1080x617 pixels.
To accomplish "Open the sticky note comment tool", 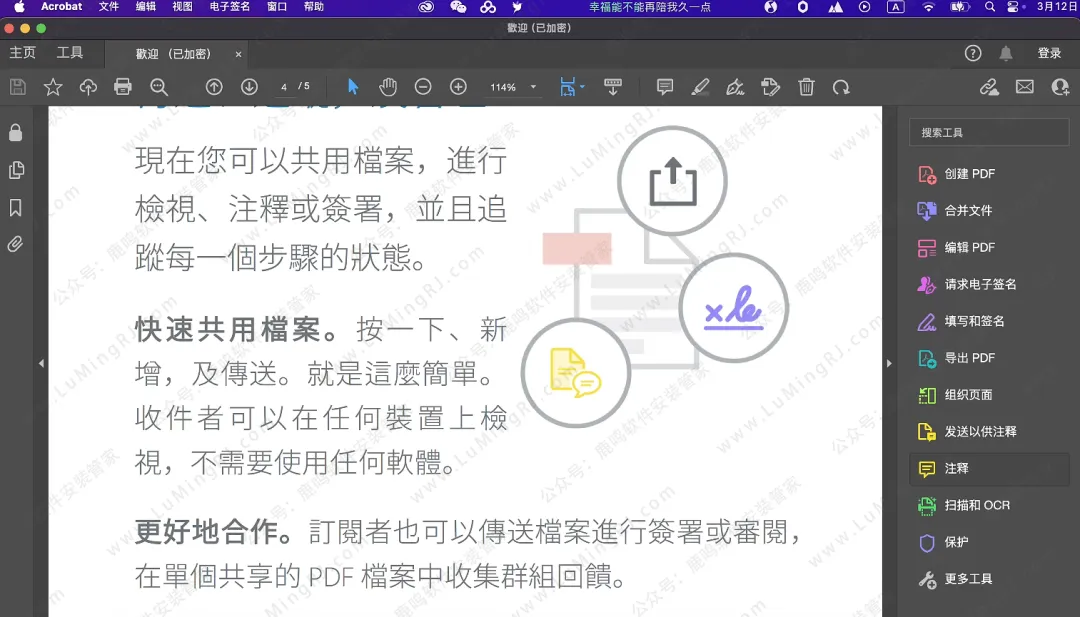I will pos(664,87).
